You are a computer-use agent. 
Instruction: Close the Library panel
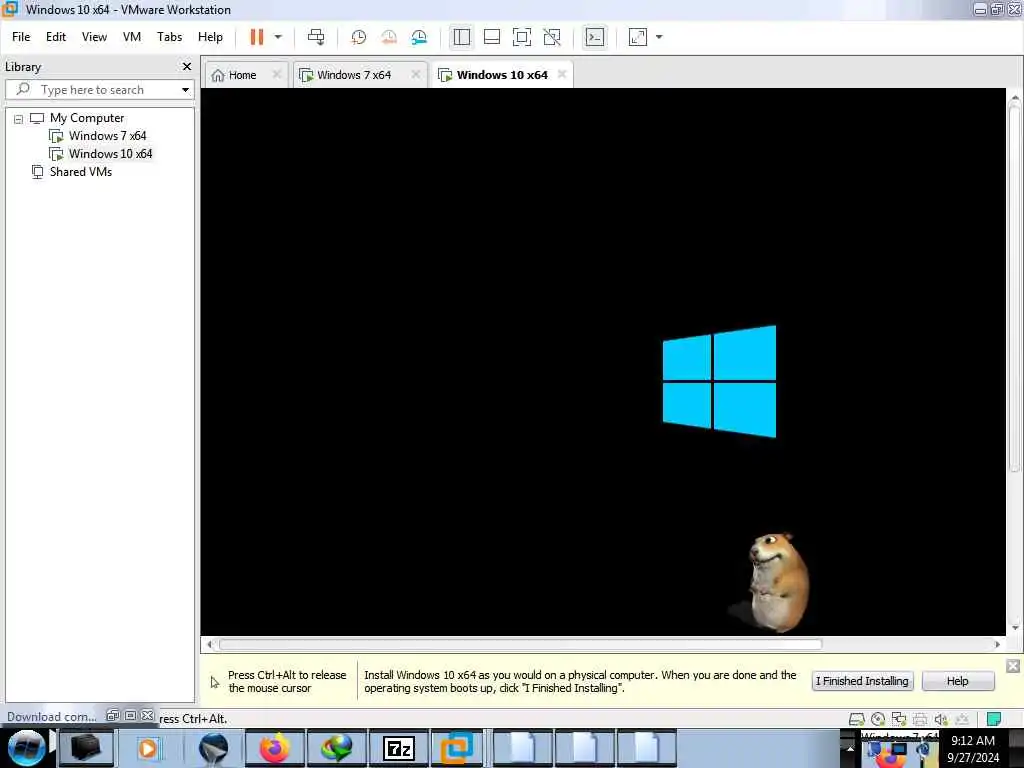click(x=187, y=67)
